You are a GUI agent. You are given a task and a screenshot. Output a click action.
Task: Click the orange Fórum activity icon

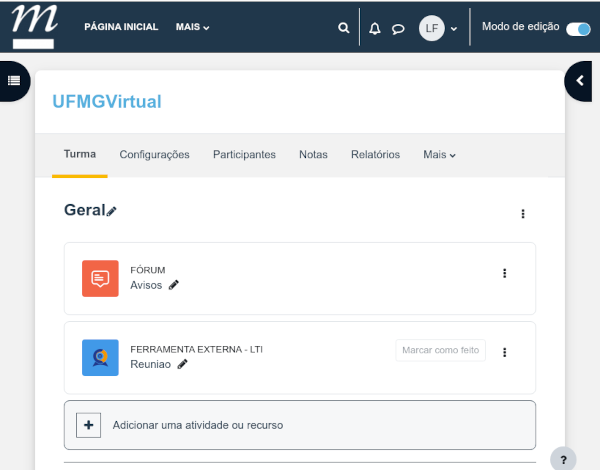pos(100,278)
